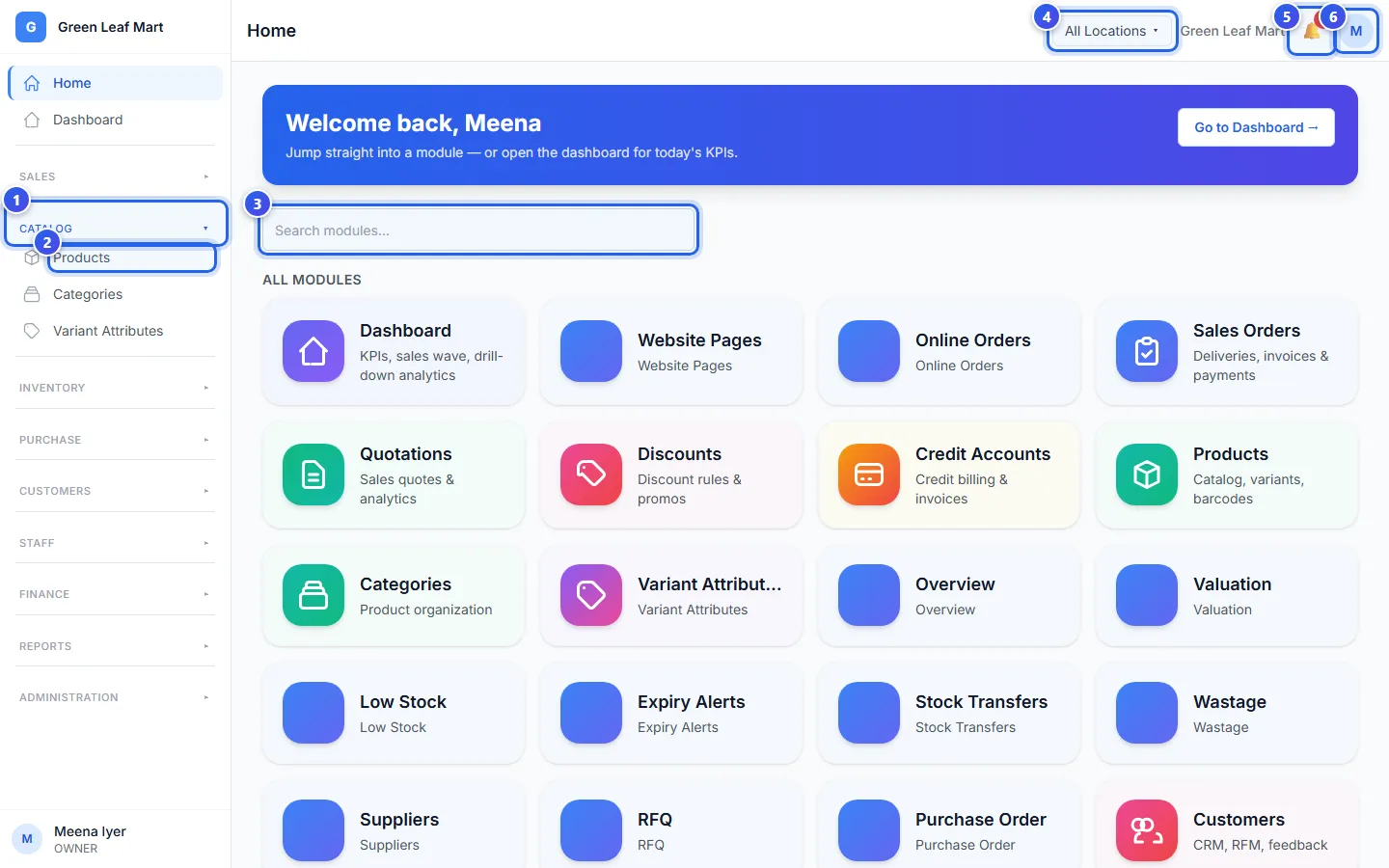
Task: Click the sidebar Dashboard house icon
Action: (32, 120)
